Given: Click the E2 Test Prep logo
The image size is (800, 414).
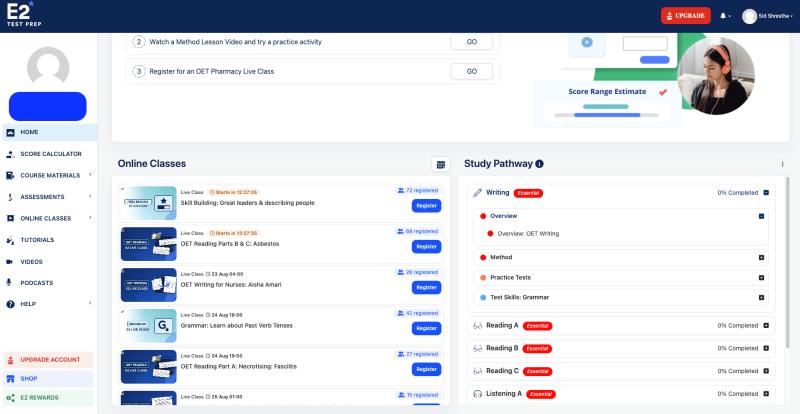Looking at the screenshot, I should tap(24, 14).
